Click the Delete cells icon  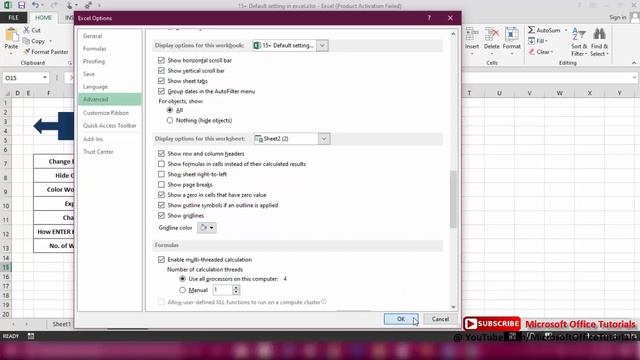(492, 34)
